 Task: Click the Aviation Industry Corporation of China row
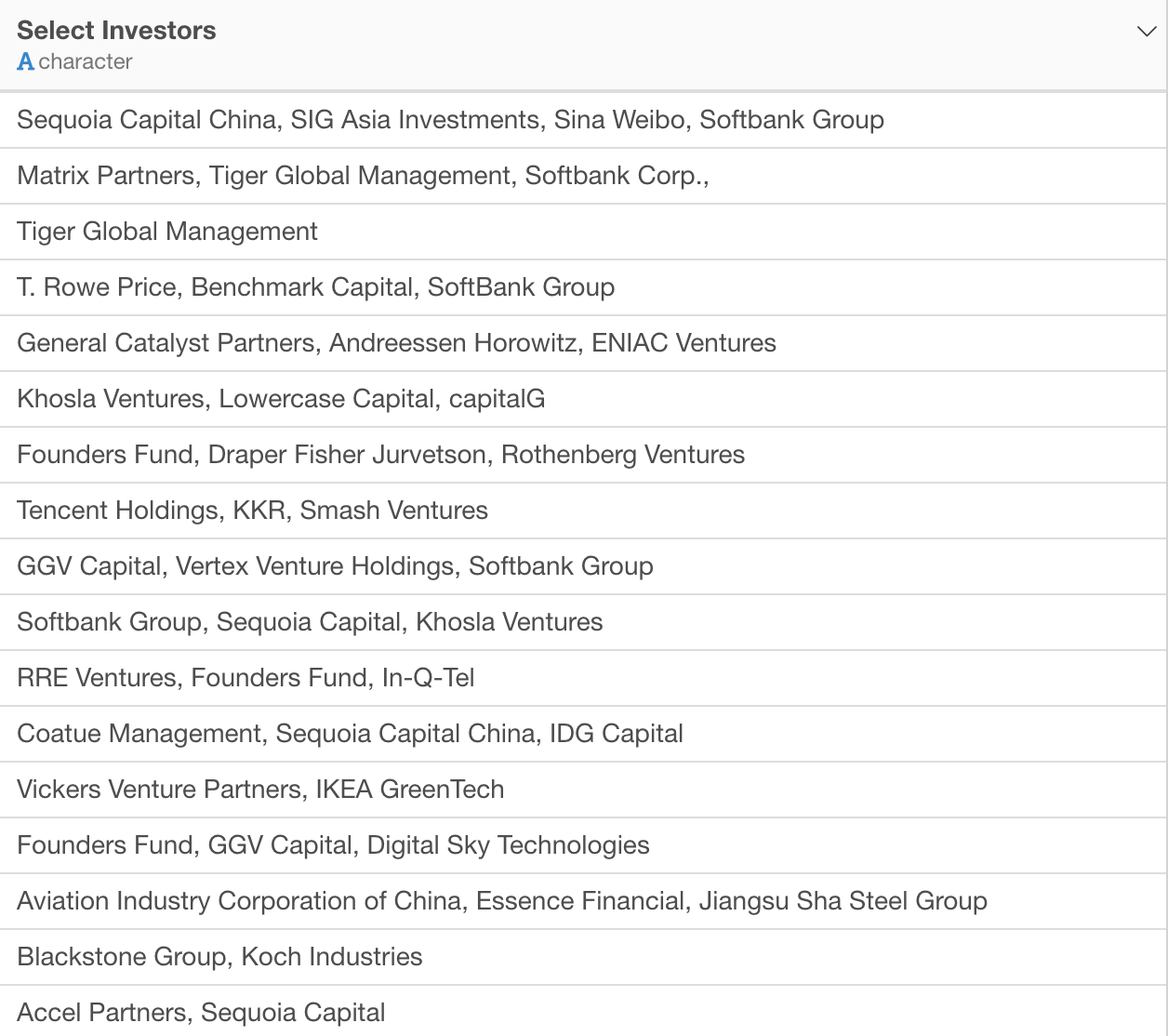(583, 901)
